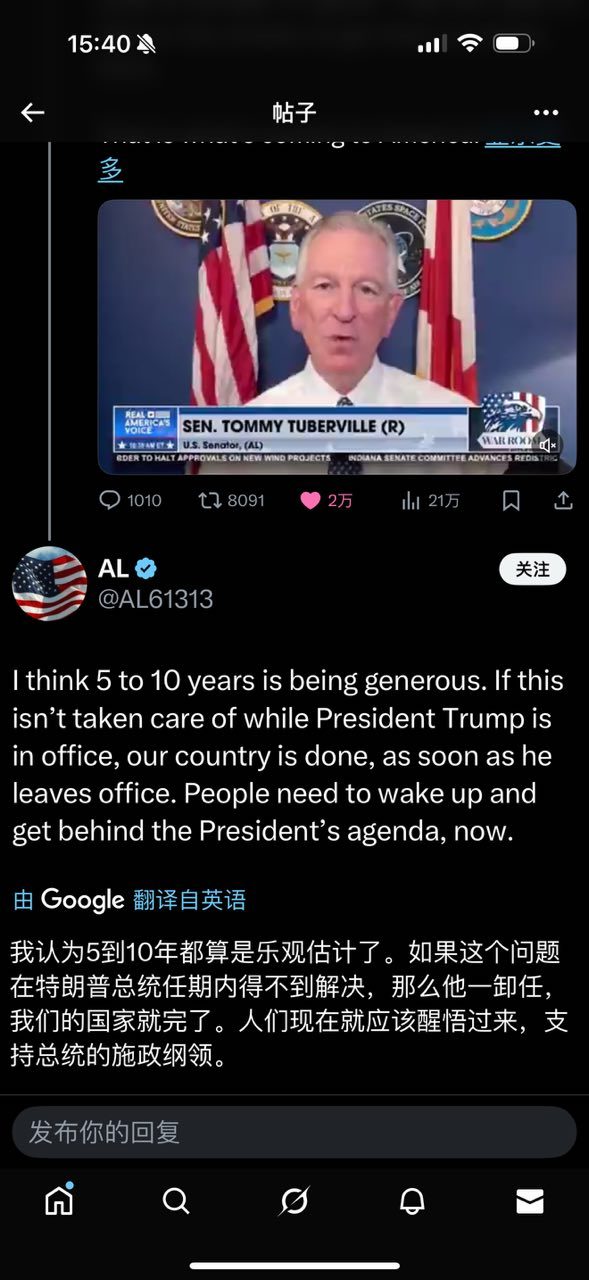
Task: Tap the 由 Google 翻译自英语 translation link
Action: click(x=129, y=899)
